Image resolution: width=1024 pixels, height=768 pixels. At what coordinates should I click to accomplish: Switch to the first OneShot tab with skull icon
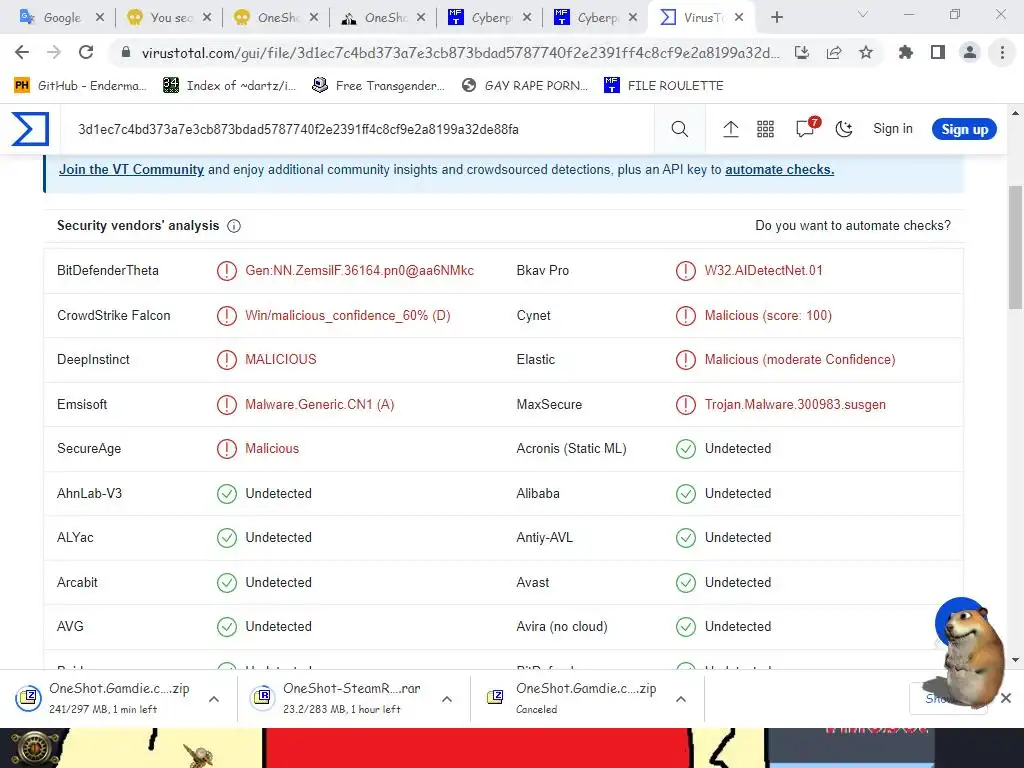pos(276,18)
